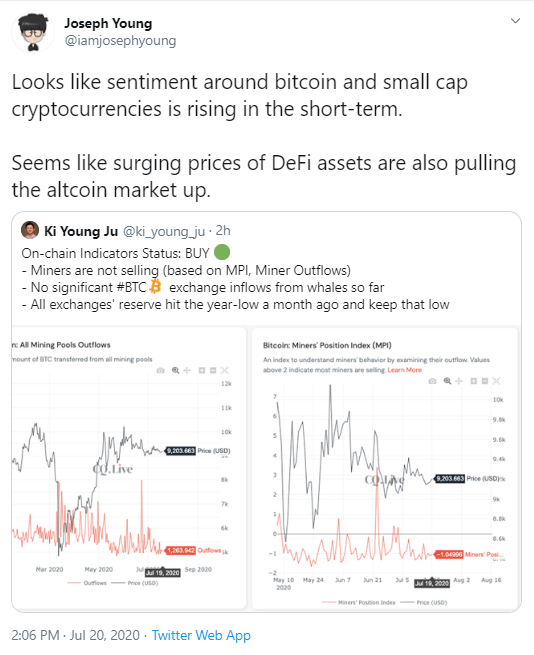Choose the pan crosshair on outflows chart

pos(187,370)
